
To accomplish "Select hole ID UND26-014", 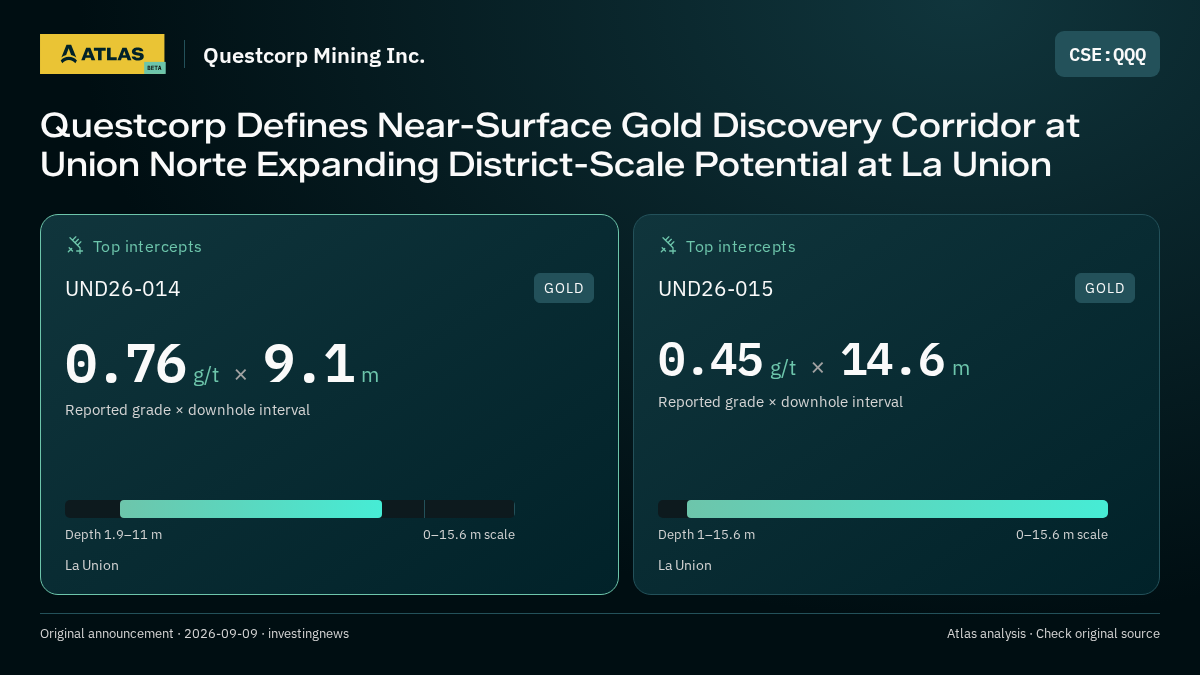I will pyautogui.click(x=123, y=289).
